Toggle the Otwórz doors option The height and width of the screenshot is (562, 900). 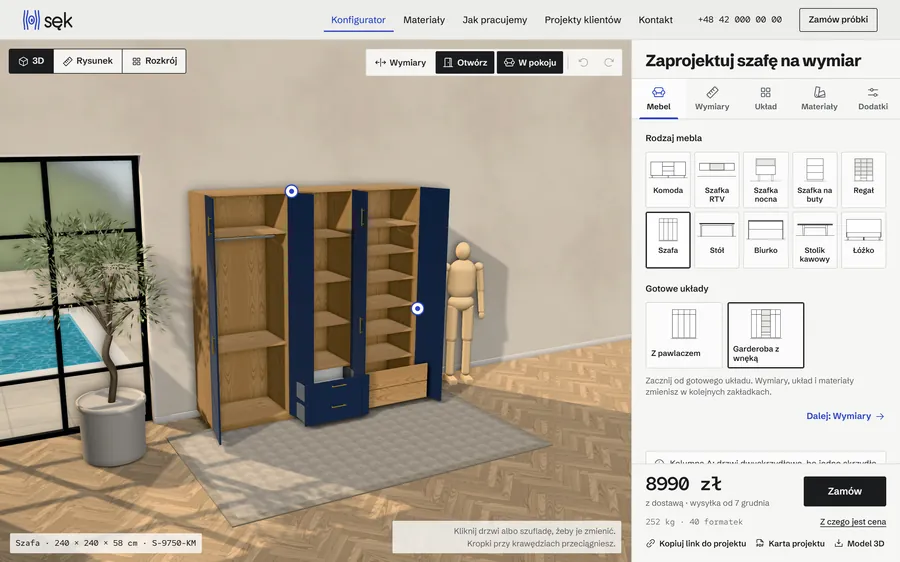click(x=465, y=63)
